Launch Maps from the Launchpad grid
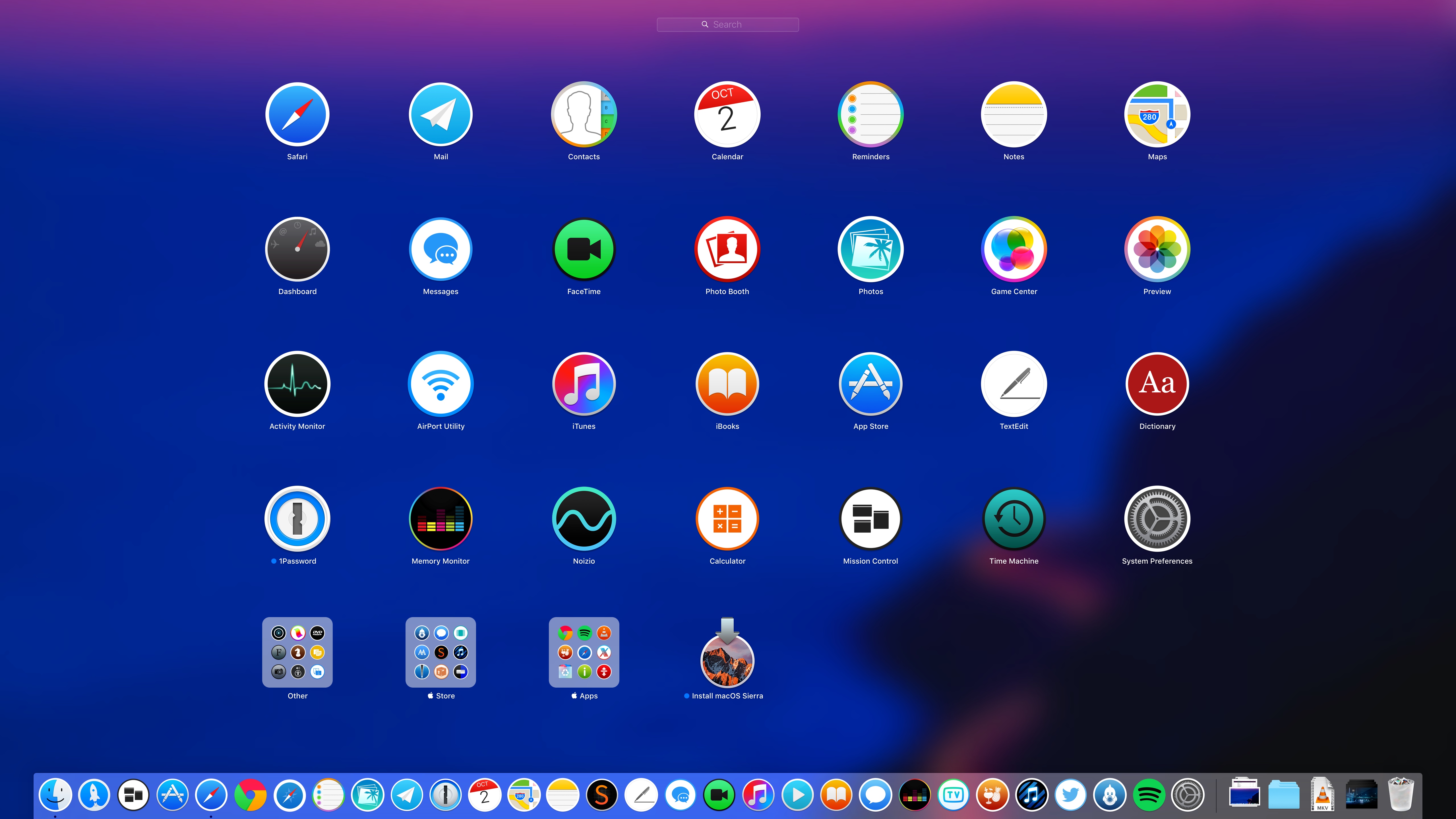The height and width of the screenshot is (819, 1456). click(x=1157, y=114)
